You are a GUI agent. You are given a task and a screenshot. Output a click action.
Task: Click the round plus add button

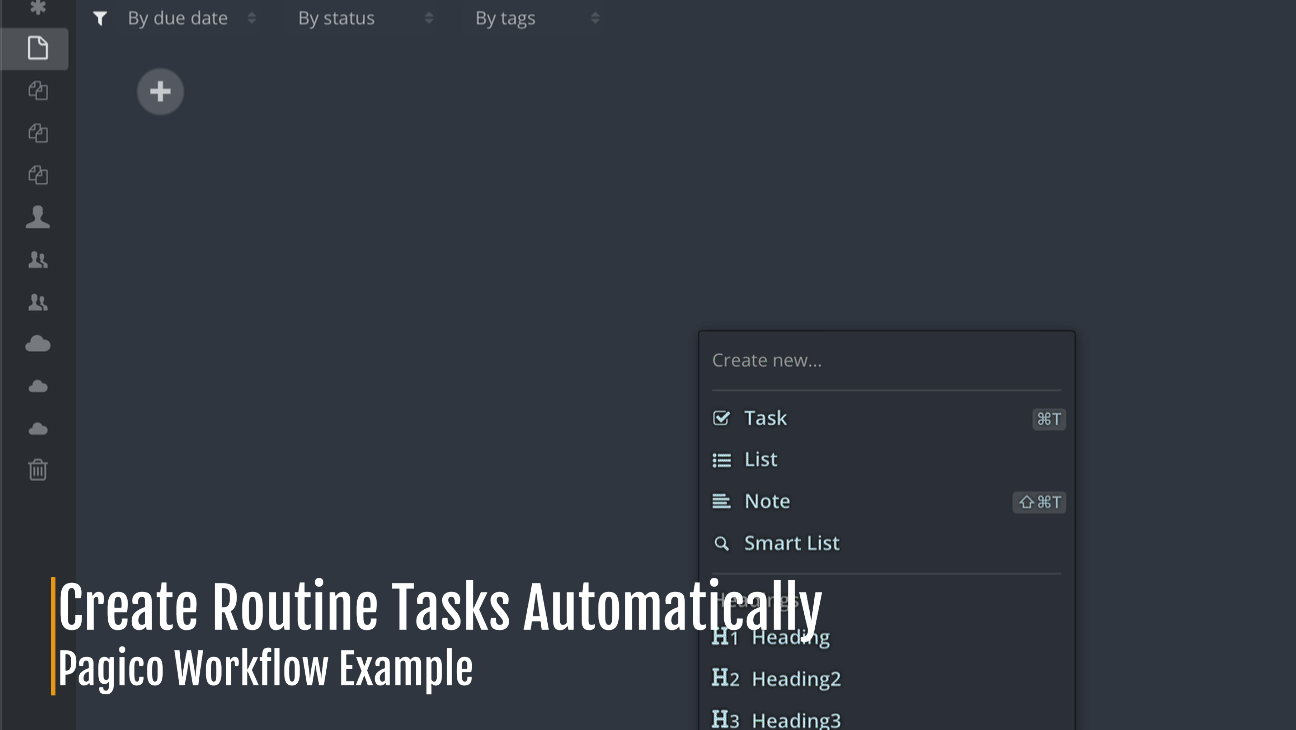point(160,92)
